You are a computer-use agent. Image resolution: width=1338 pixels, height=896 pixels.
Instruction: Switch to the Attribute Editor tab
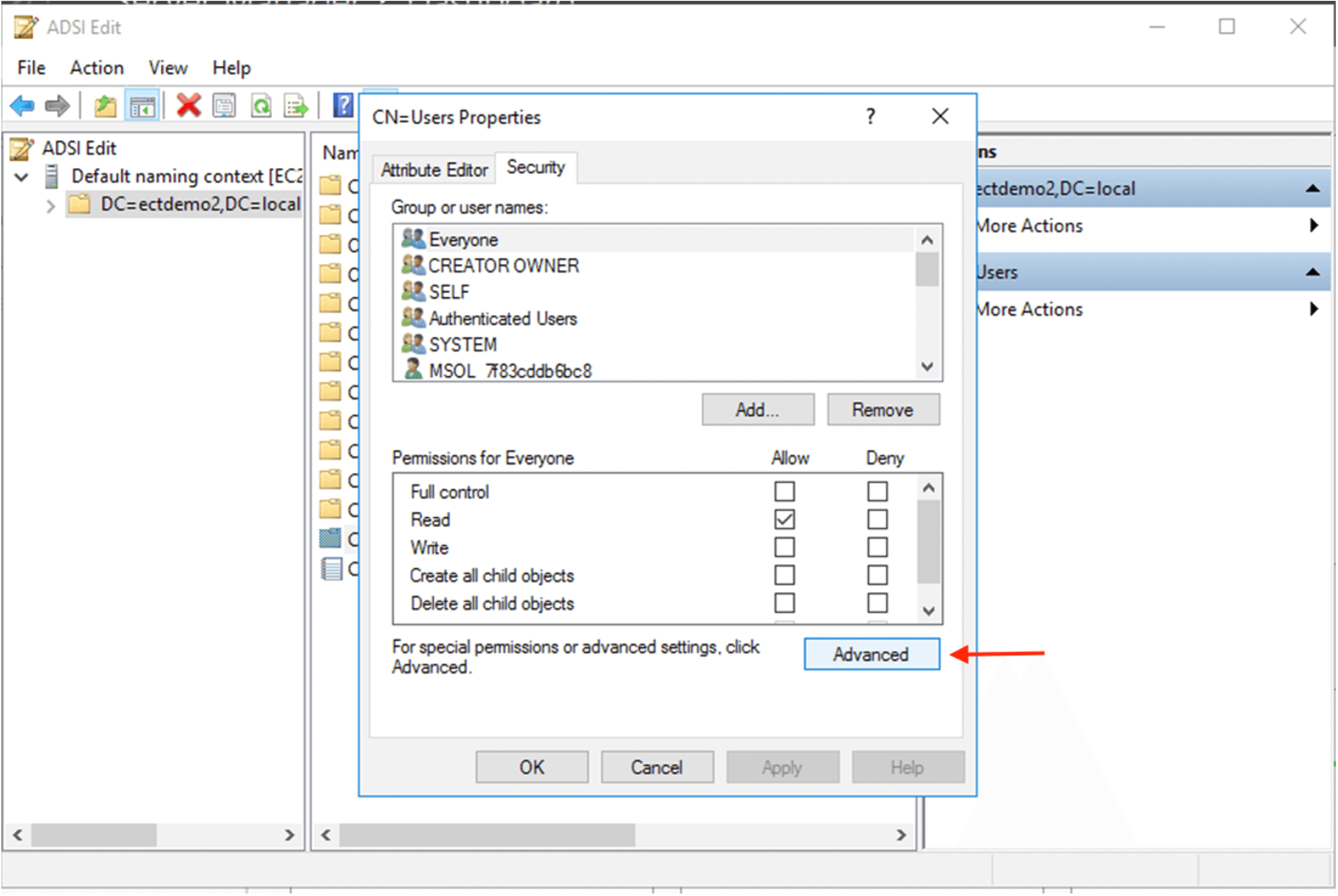[434, 170]
